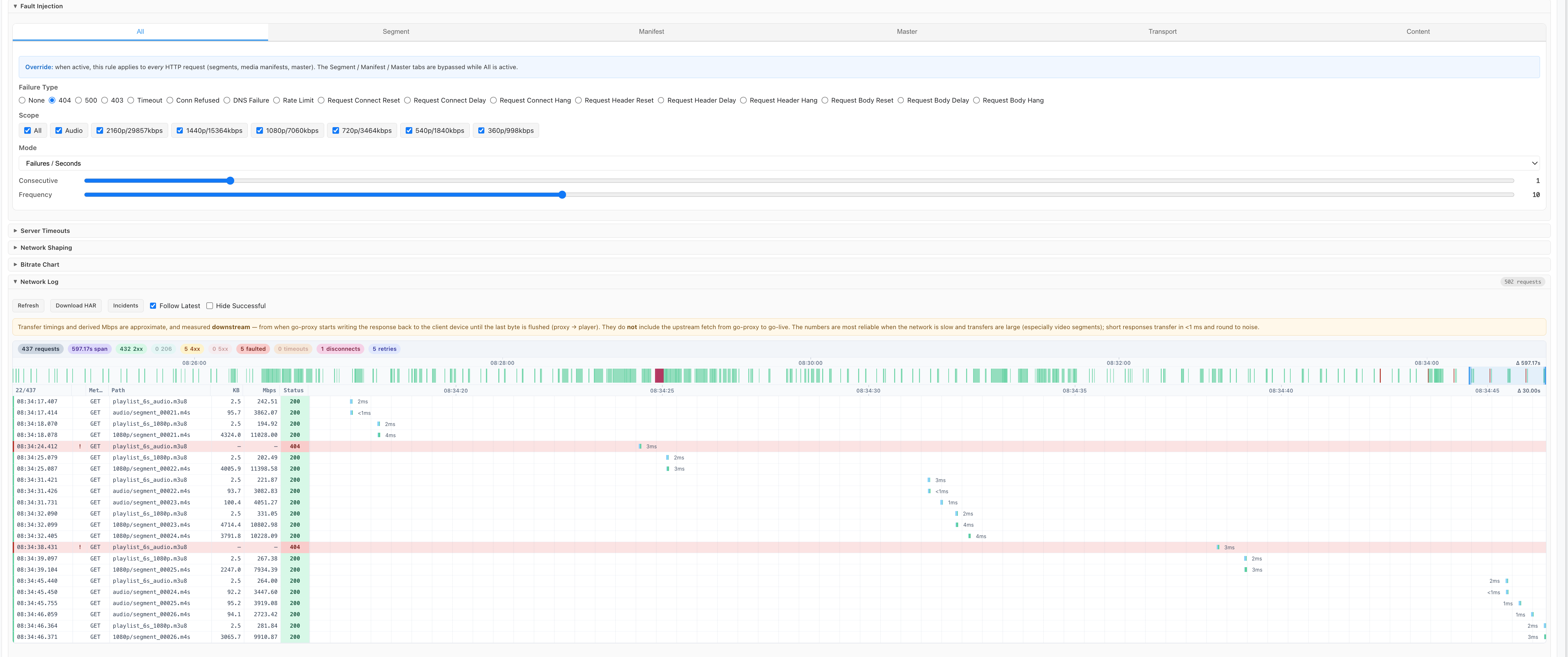The width and height of the screenshot is (1568, 657).
Task: Select the Conn Refused failure type
Action: [x=170, y=100]
